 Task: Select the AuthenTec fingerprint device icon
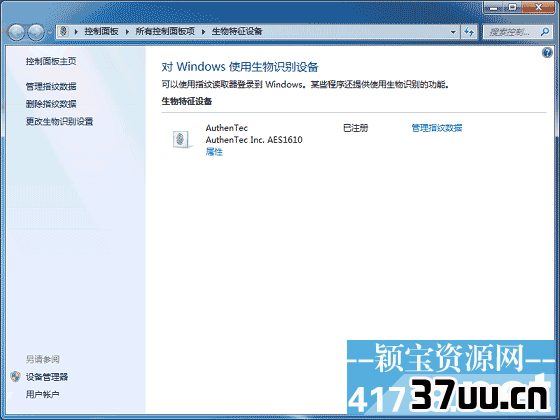pos(182,139)
